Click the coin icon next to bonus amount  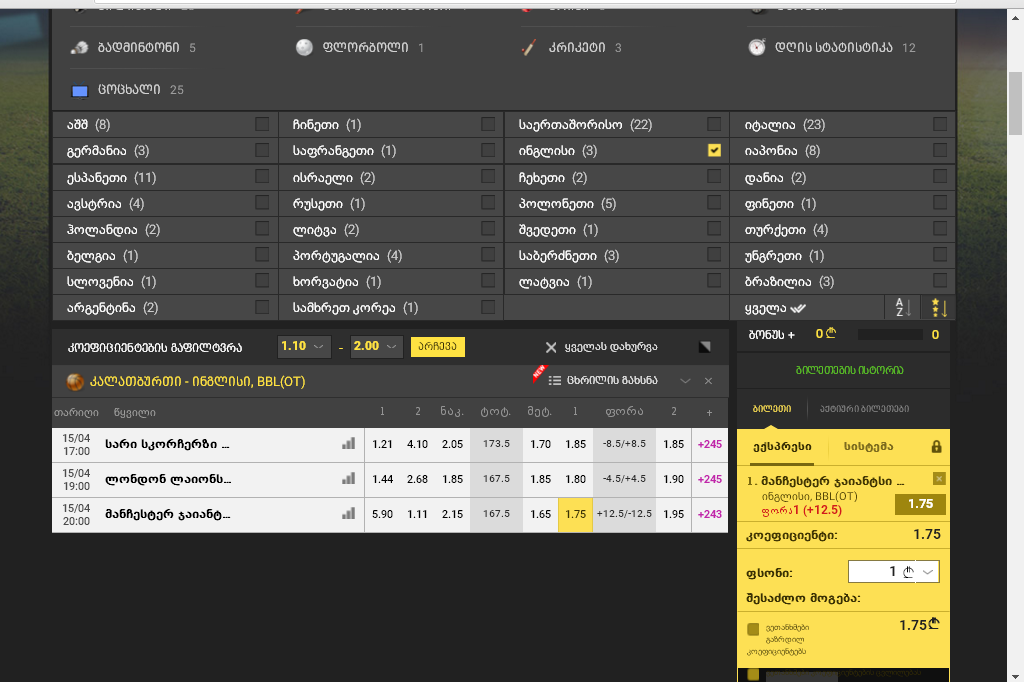[x=831, y=333]
